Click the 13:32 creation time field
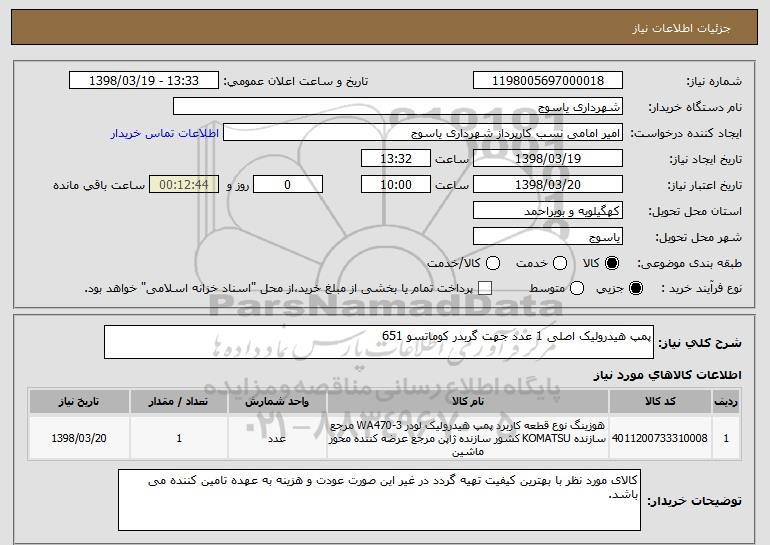 [x=396, y=159]
